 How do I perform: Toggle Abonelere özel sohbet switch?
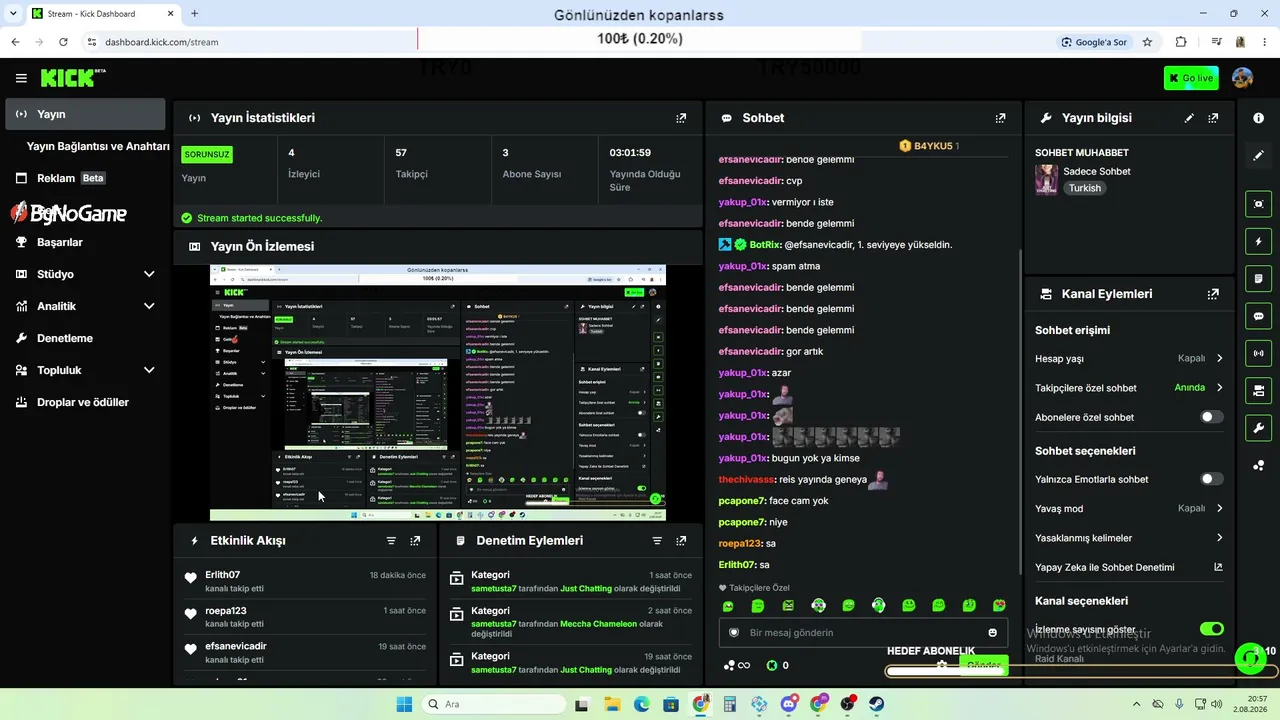[x=1211, y=417]
